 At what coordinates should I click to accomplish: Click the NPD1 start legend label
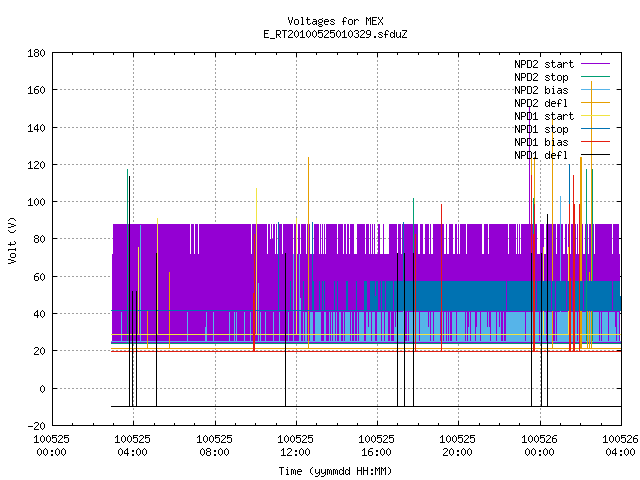coord(544,116)
